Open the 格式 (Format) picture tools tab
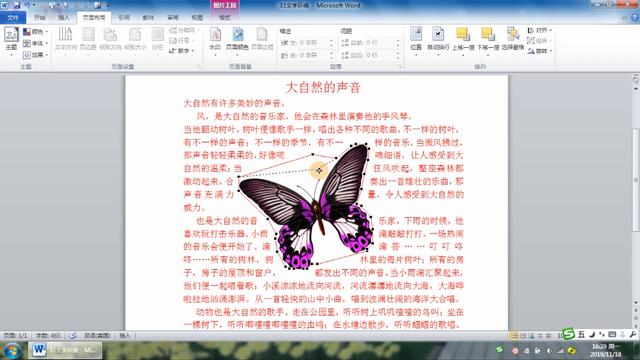Viewport: 640px width, 360px height. [224, 18]
